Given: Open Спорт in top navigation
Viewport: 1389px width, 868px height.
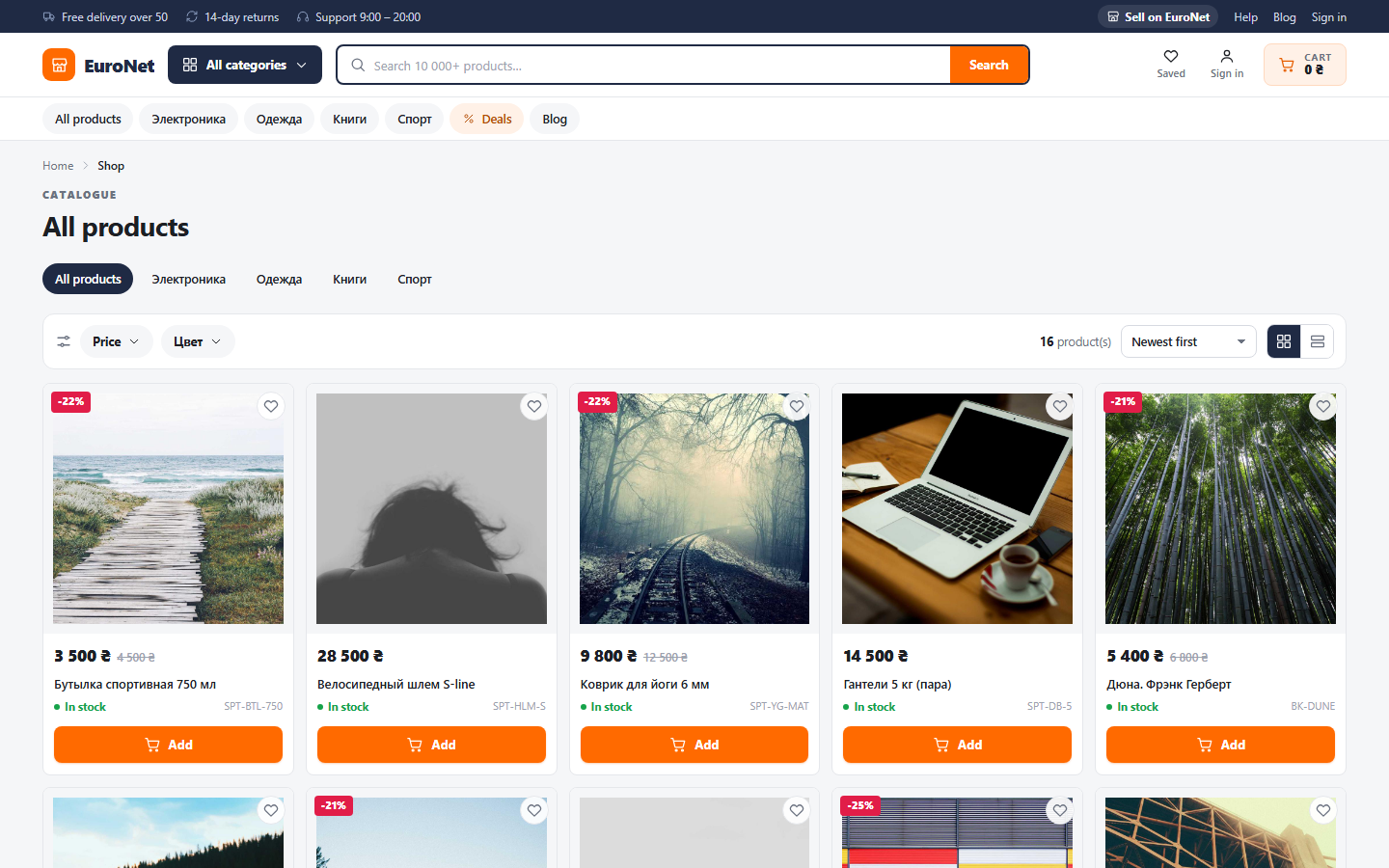Looking at the screenshot, I should click(415, 119).
